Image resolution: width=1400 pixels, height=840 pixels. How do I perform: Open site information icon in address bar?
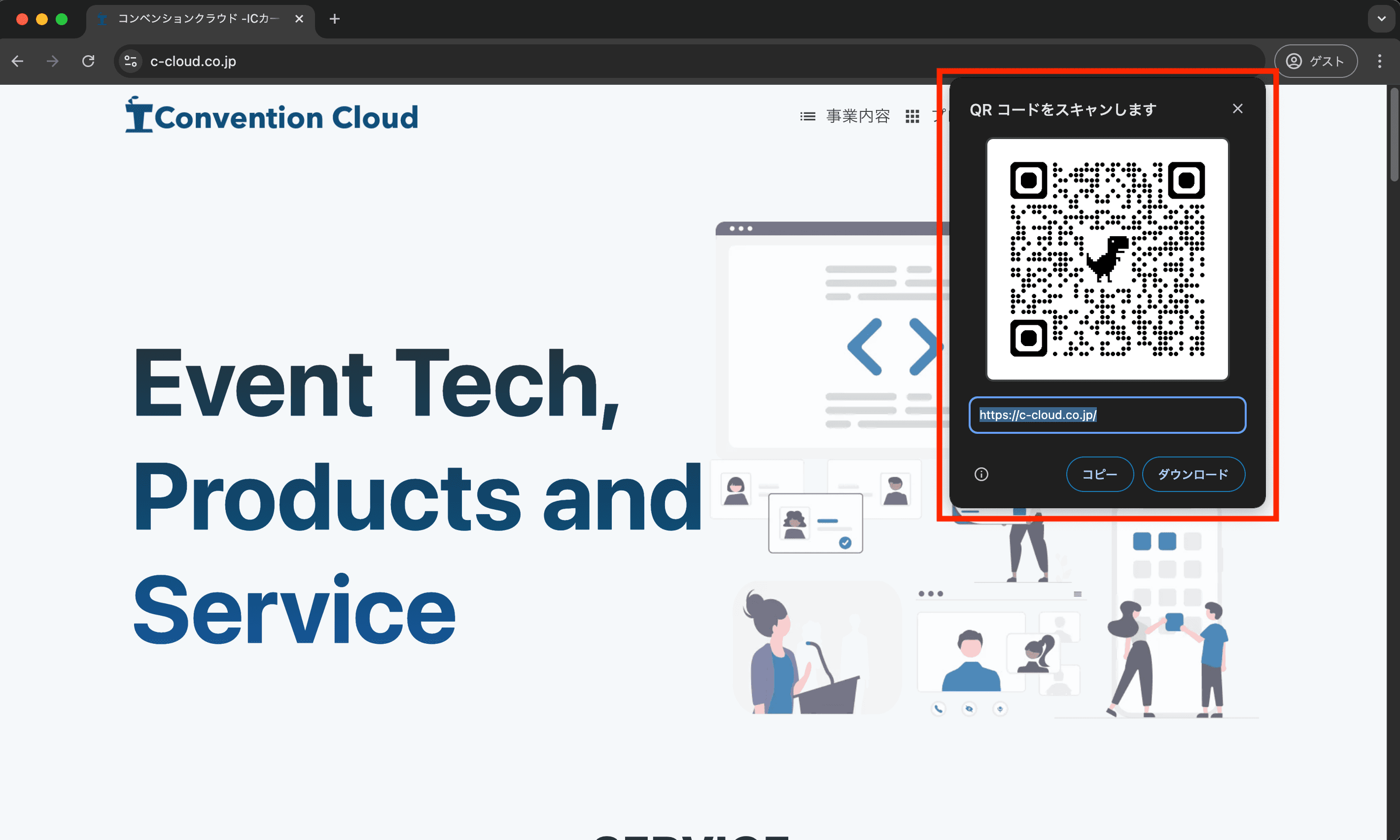[131, 61]
